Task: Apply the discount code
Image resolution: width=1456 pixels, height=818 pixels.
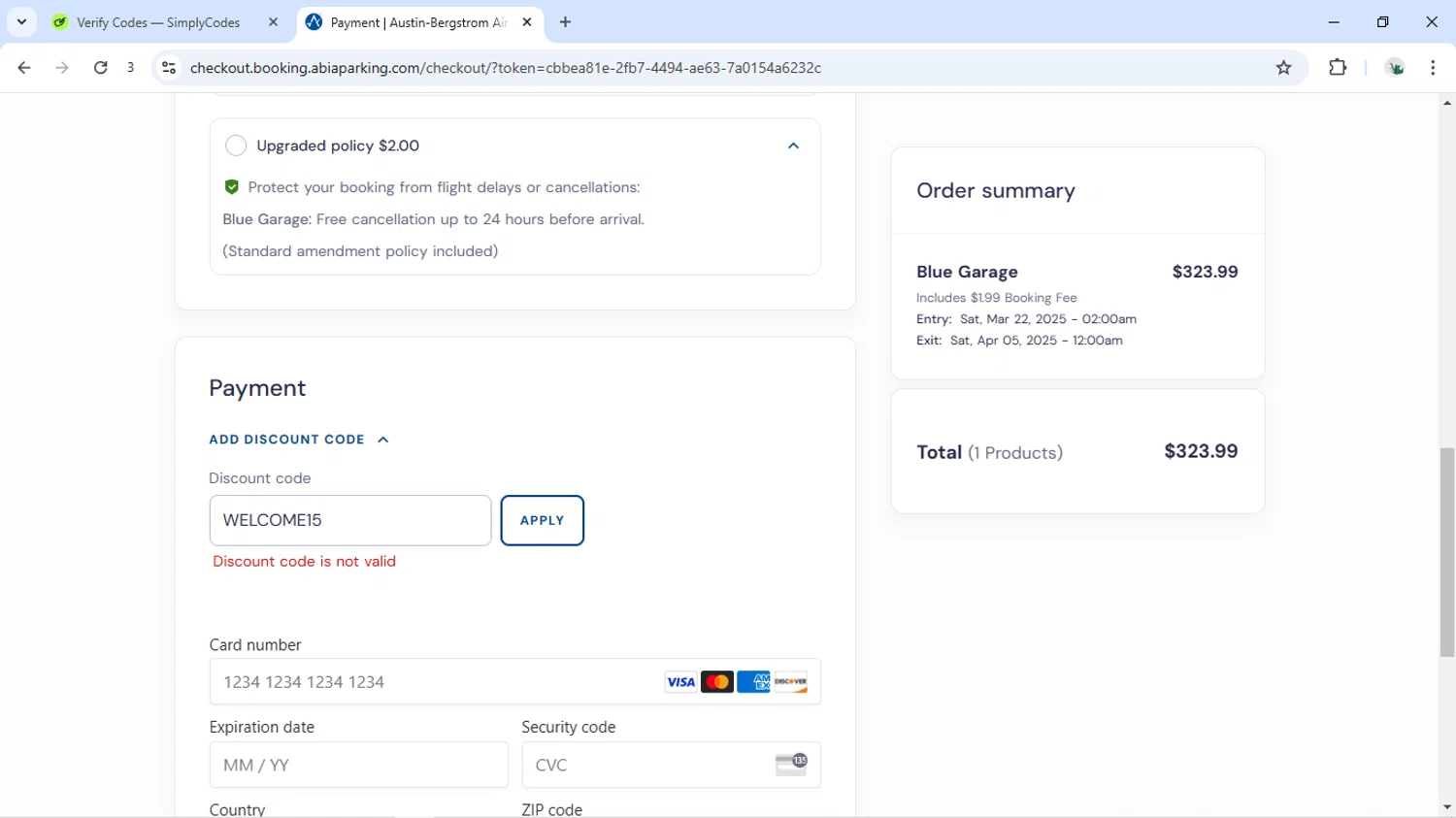Action: tap(542, 520)
